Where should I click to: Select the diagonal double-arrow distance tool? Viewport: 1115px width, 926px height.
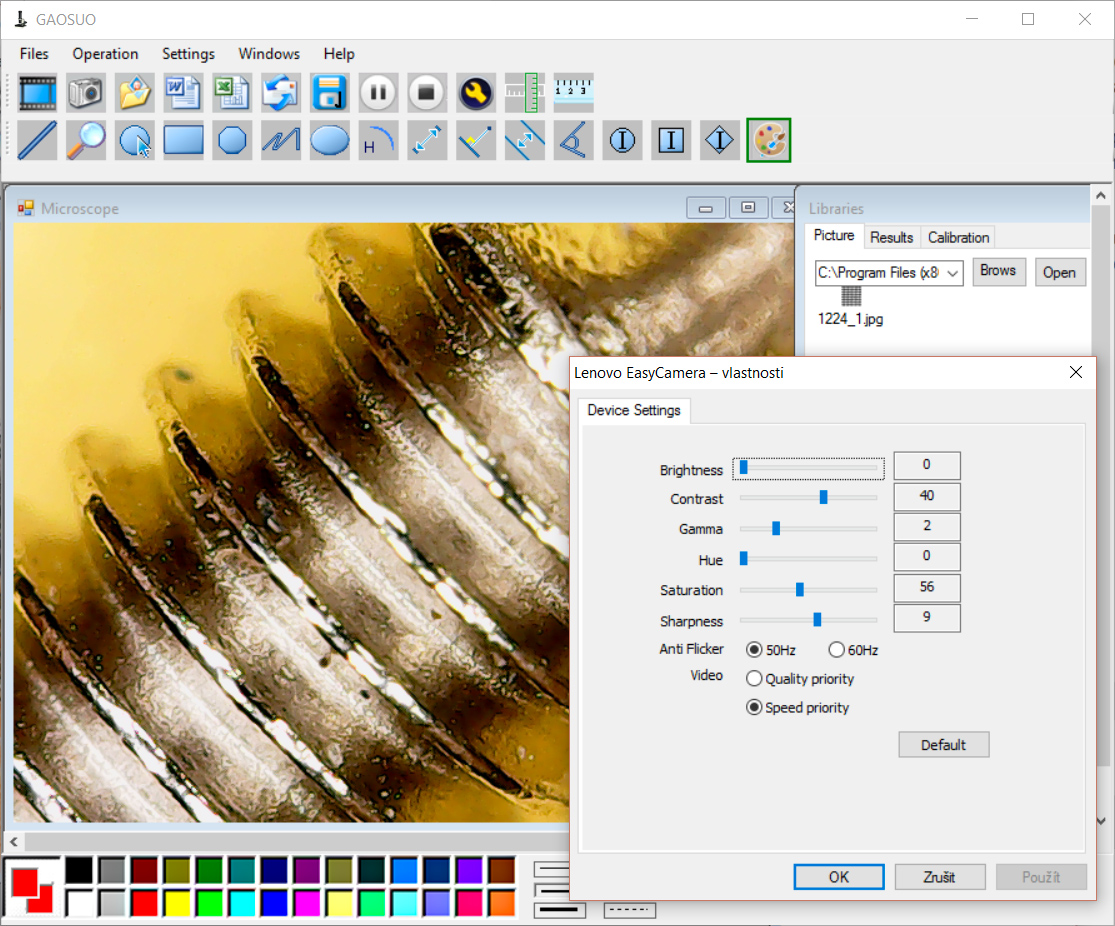coord(427,140)
